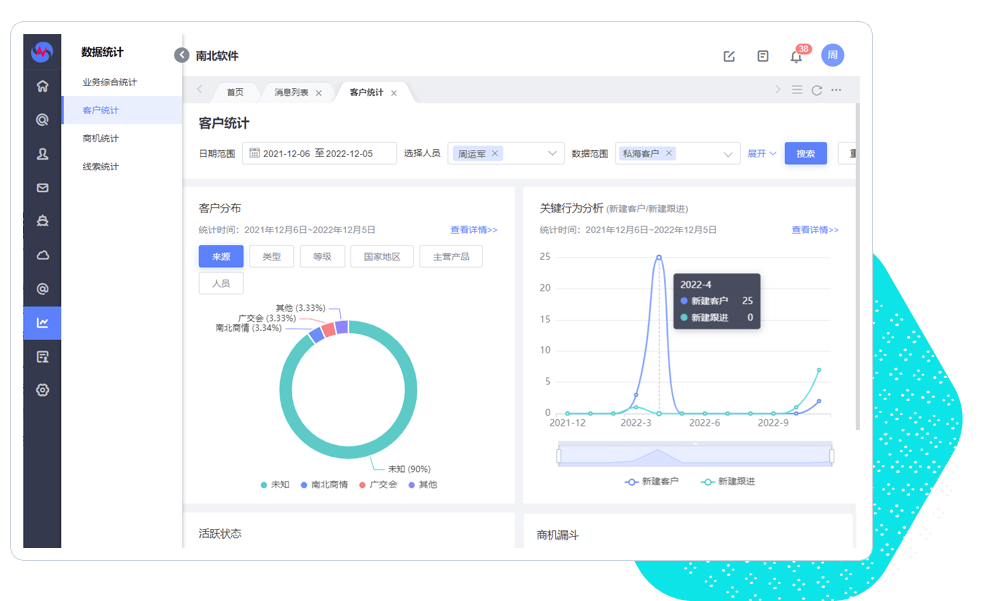This screenshot has width=987, height=601.
Task: Open the settings gear in the left sidebar
Action: pyautogui.click(x=42, y=390)
